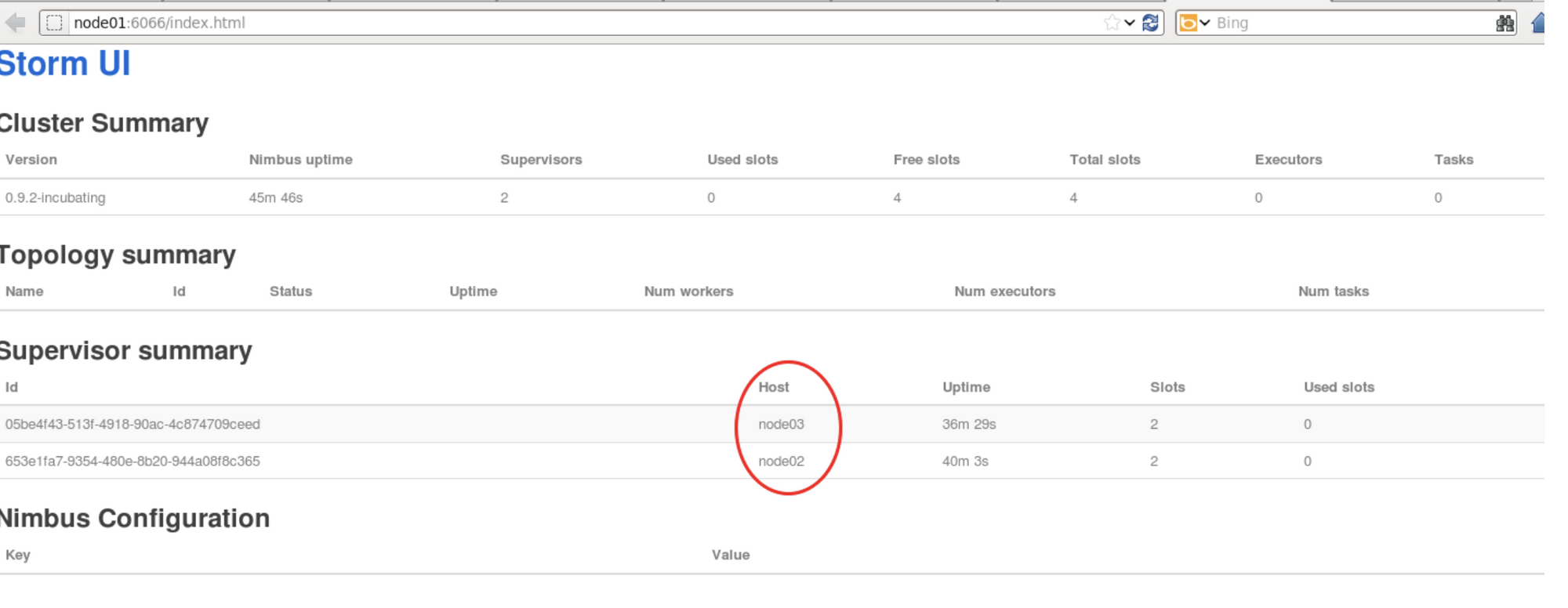1568x608 pixels.
Task: Click the 36m 29s uptime cell
Action: point(969,424)
